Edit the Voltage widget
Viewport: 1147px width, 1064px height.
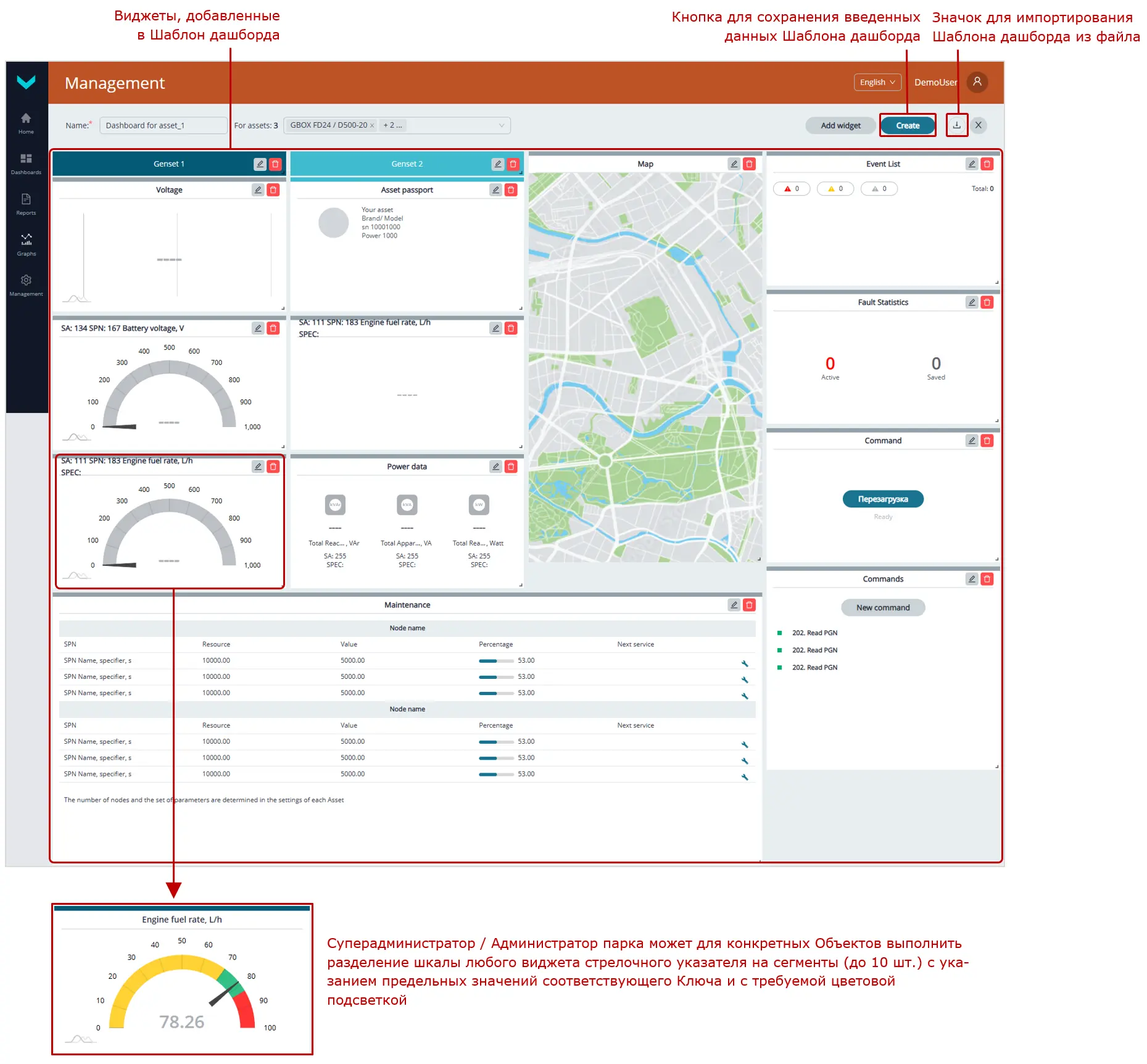(x=258, y=190)
